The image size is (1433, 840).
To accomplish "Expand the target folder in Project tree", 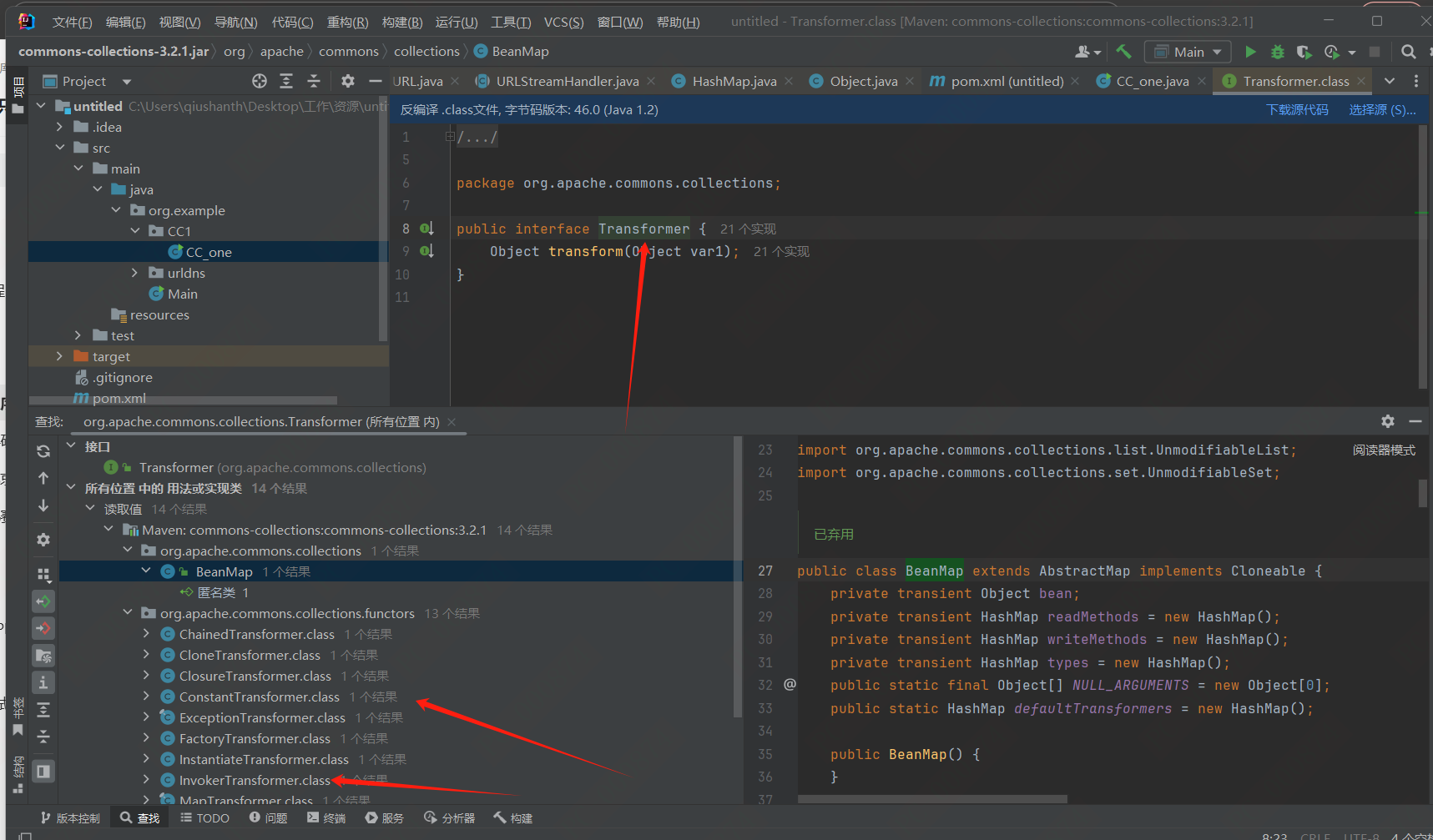I will coord(59,356).
